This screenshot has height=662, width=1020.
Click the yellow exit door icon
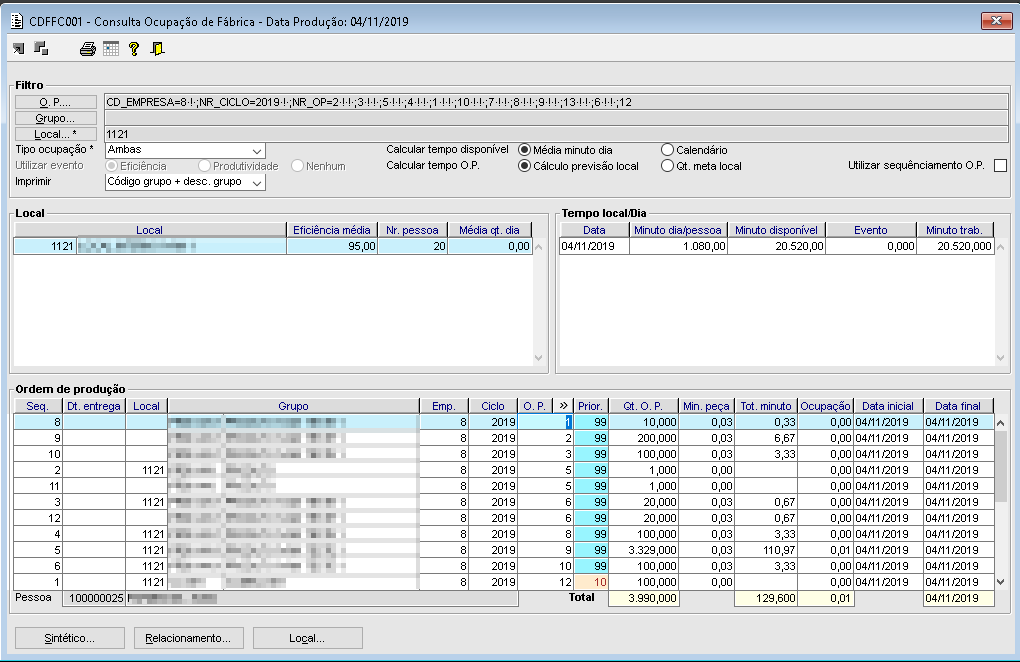click(x=157, y=49)
